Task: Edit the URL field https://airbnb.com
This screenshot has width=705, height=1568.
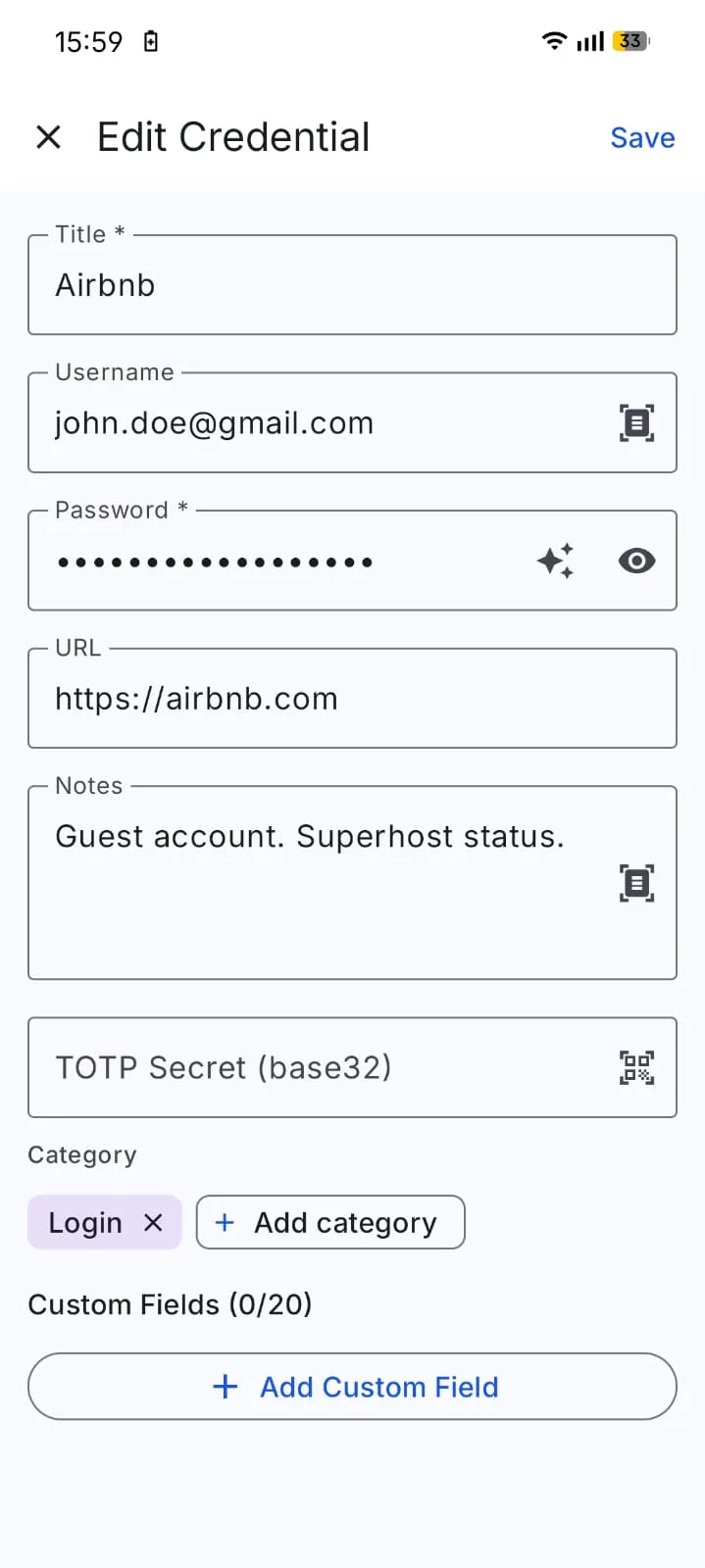Action: point(352,699)
